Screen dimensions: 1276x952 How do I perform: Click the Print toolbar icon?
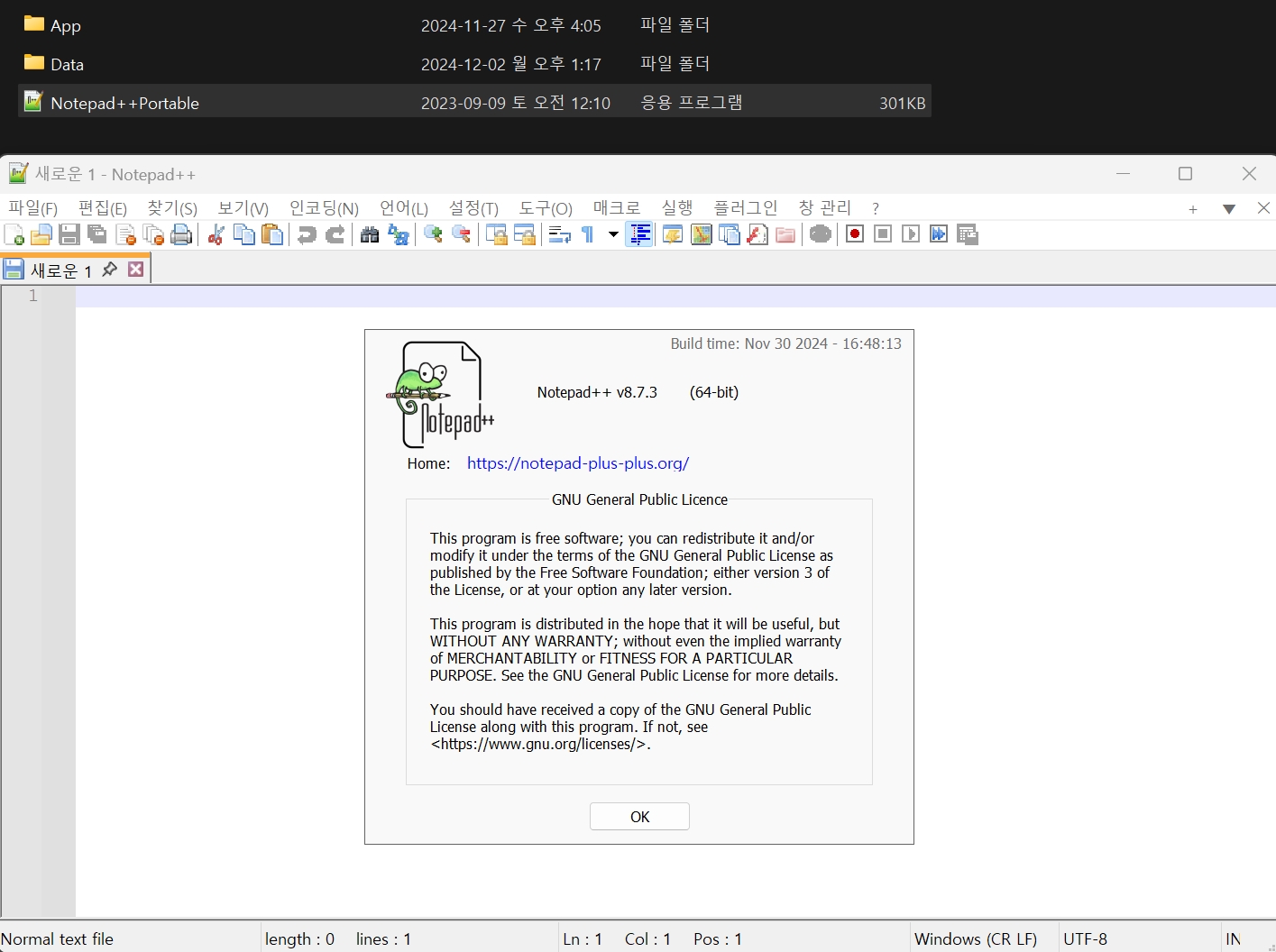182,235
